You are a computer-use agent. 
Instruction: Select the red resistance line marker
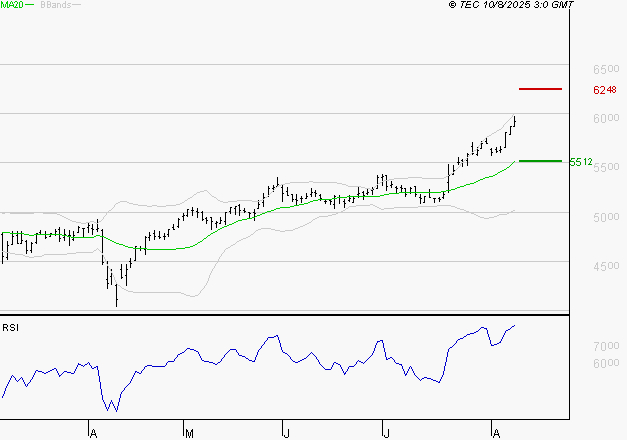click(541, 89)
